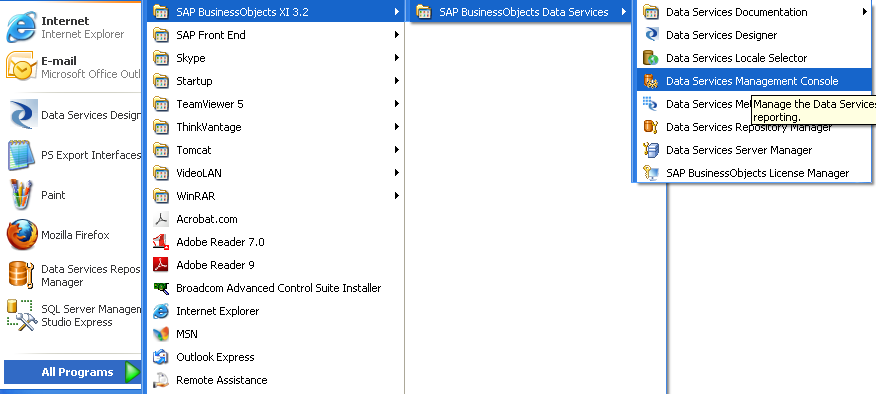The height and width of the screenshot is (394, 876).
Task: Click the Mozilla Firefox icon in Start menu
Action: (22, 235)
